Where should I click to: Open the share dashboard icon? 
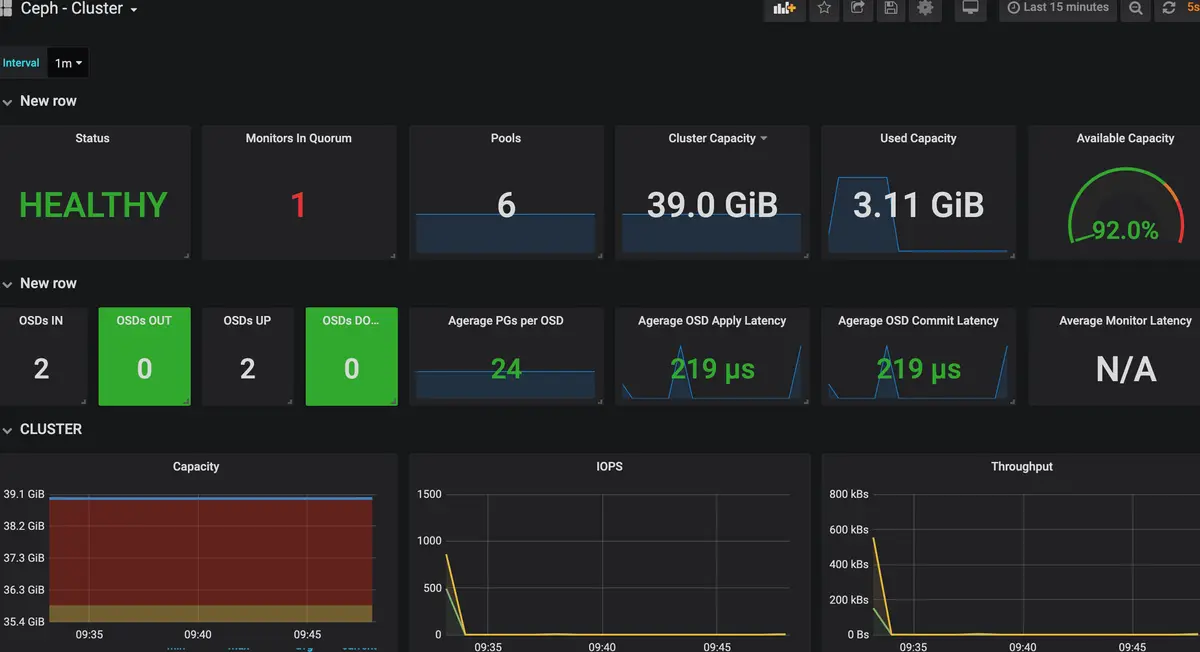point(858,8)
